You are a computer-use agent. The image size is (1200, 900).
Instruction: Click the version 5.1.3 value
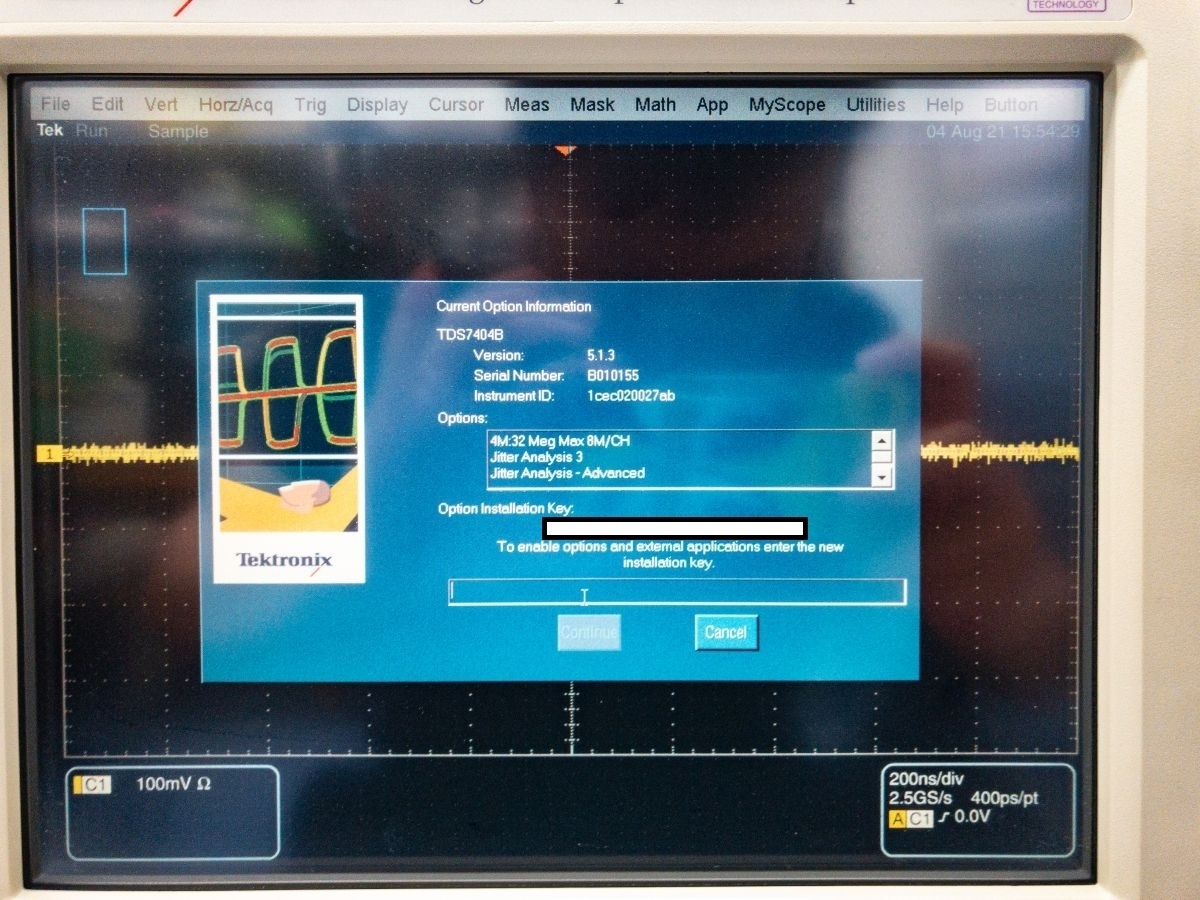click(602, 355)
